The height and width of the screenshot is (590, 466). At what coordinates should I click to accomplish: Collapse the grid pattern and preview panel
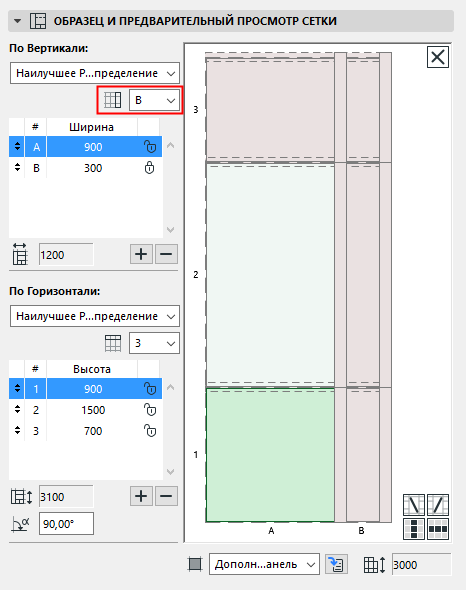click(x=17, y=21)
